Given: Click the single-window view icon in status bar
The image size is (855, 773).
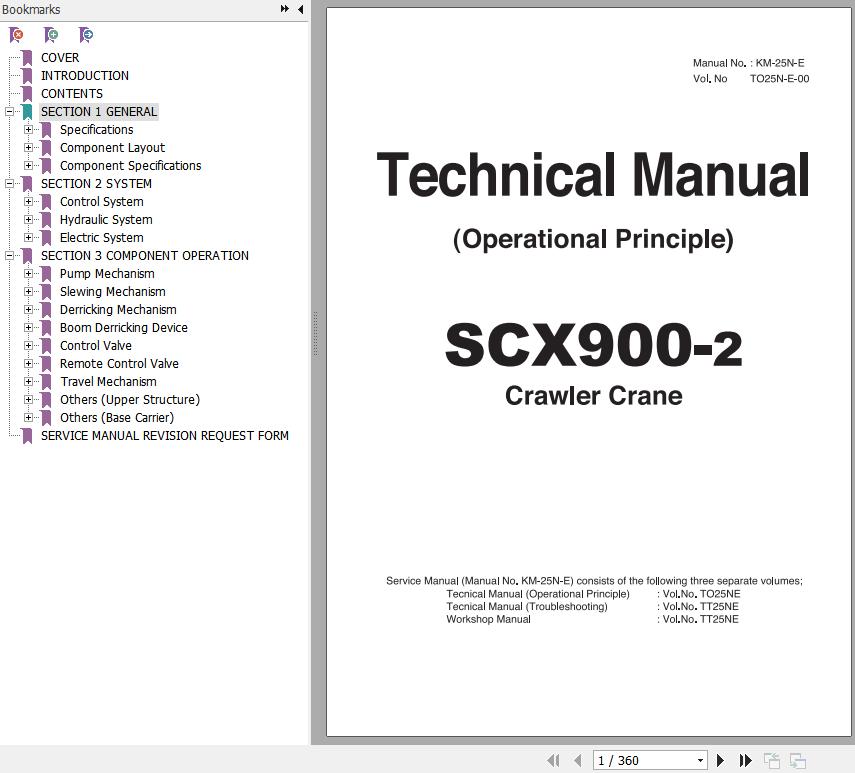Looking at the screenshot, I should click(x=772, y=760).
